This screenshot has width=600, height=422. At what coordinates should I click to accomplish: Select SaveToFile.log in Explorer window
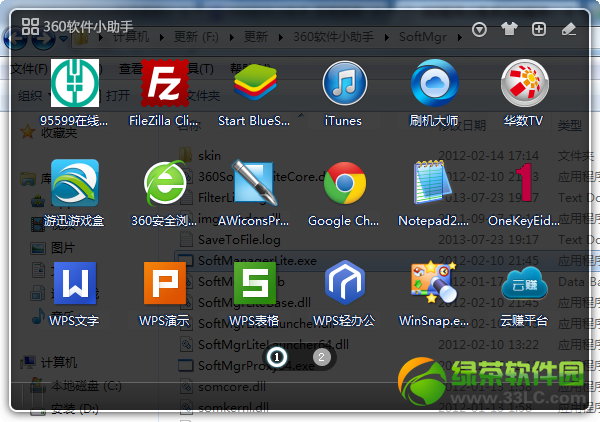point(239,240)
